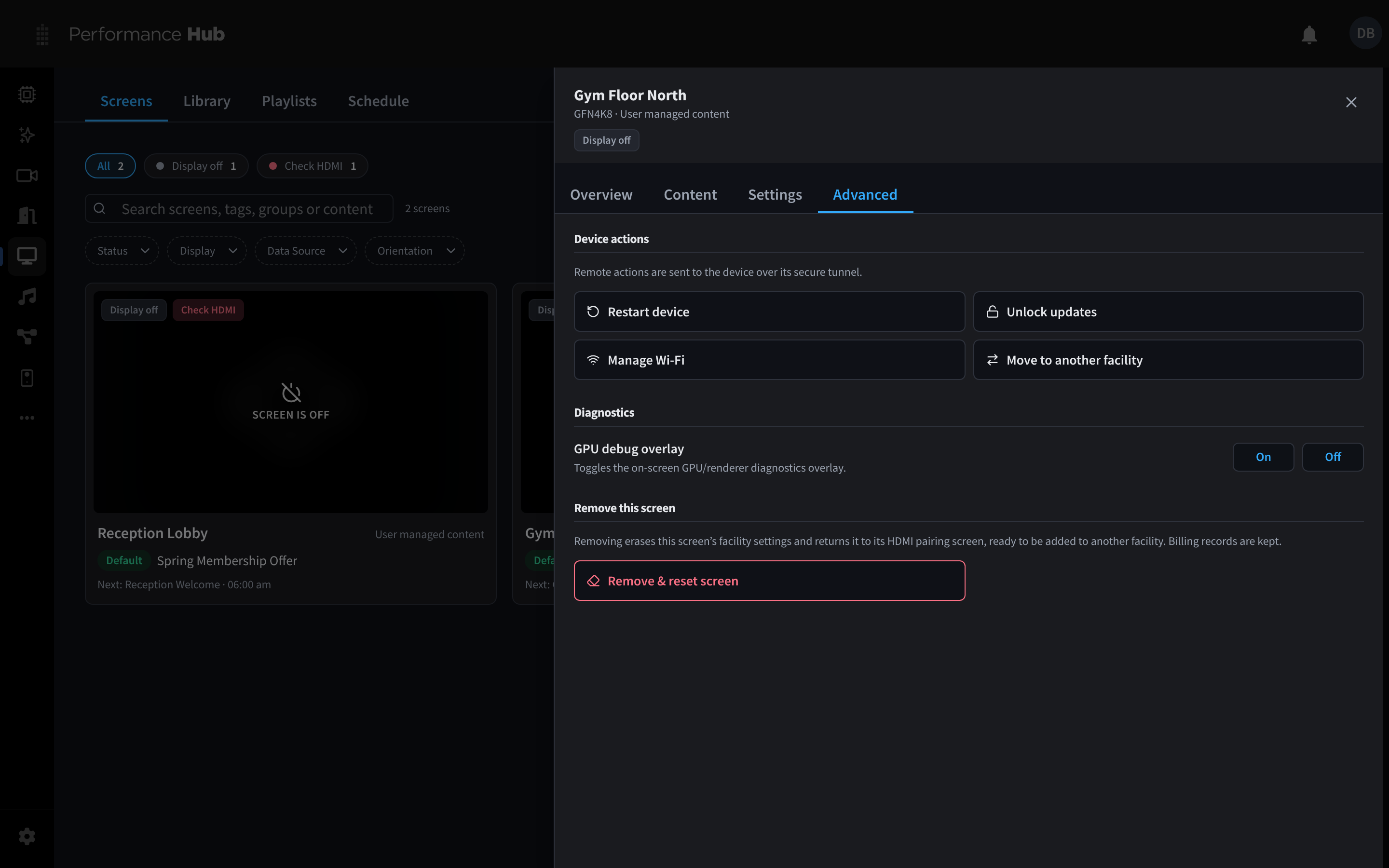Click Manage Wi-Fi button

point(769,360)
